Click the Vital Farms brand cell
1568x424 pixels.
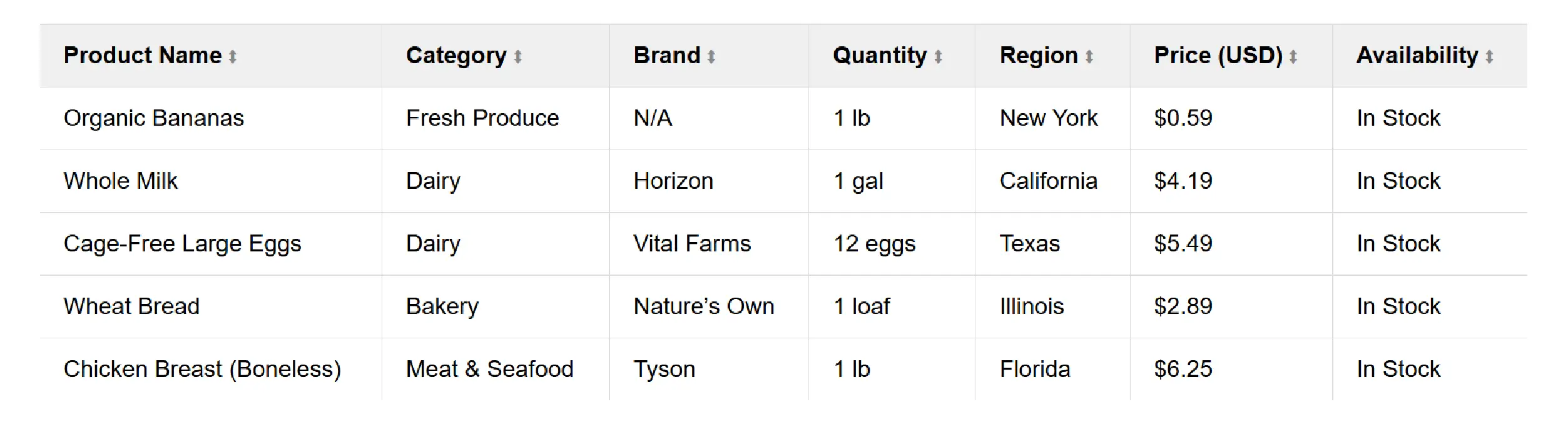pyautogui.click(x=691, y=244)
